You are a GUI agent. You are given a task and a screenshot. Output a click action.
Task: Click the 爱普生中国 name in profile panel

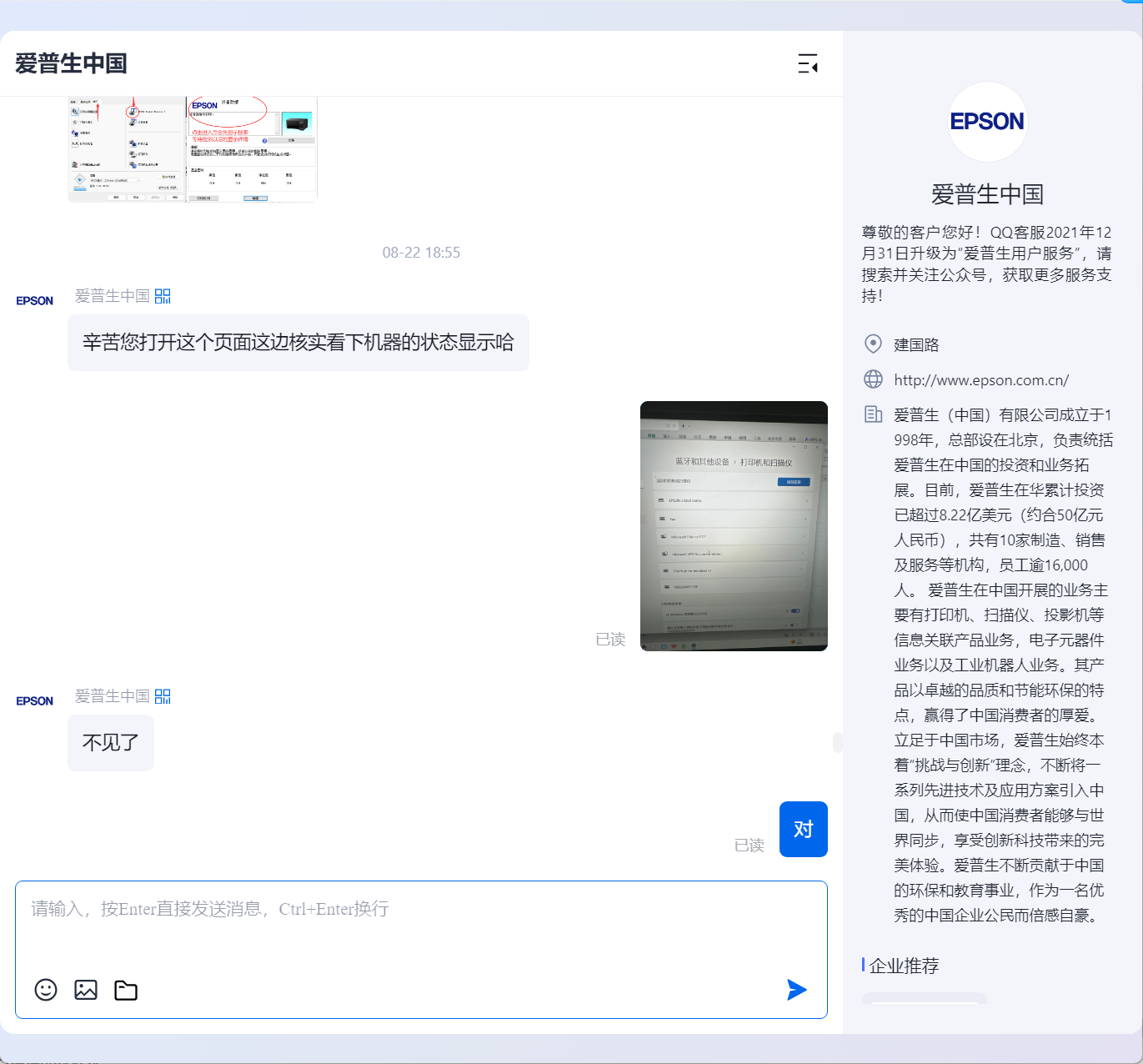[988, 194]
